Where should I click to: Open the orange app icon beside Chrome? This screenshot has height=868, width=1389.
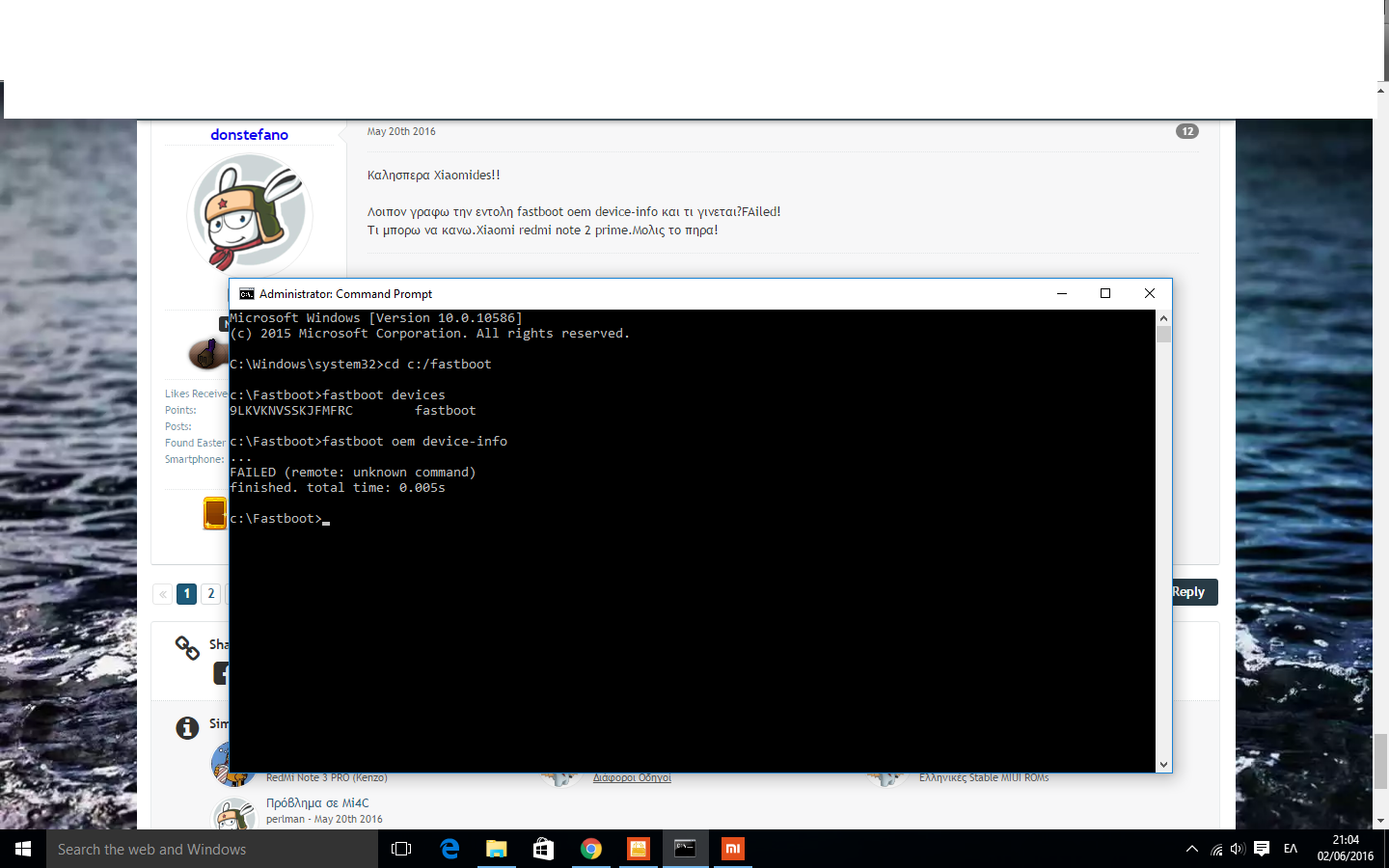(639, 849)
